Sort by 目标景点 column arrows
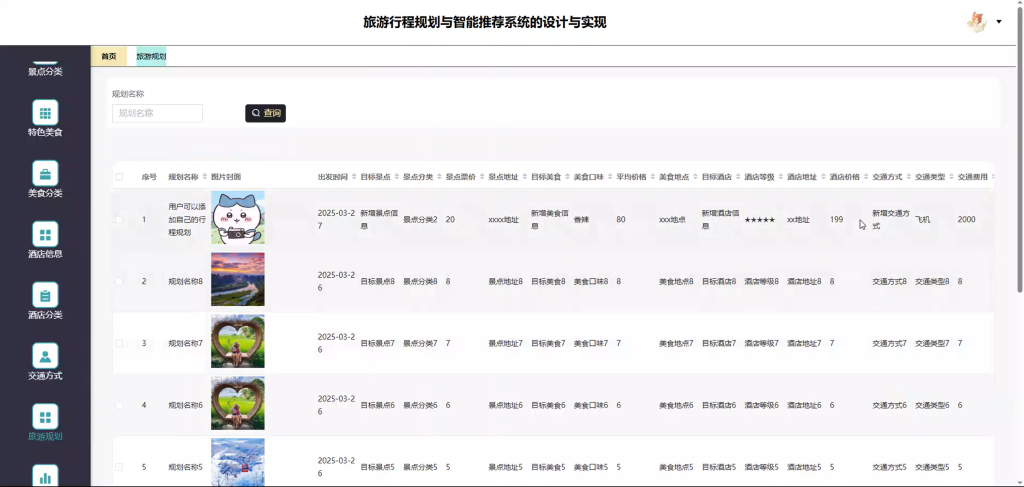1024x487 pixels. point(396,177)
